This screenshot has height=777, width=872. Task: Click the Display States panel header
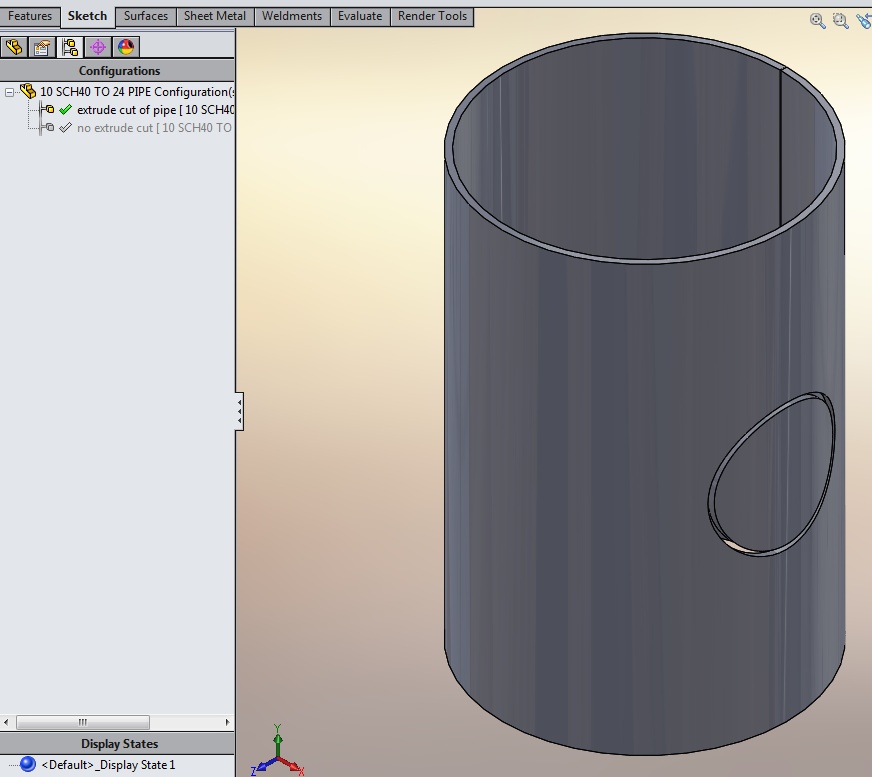tap(117, 744)
